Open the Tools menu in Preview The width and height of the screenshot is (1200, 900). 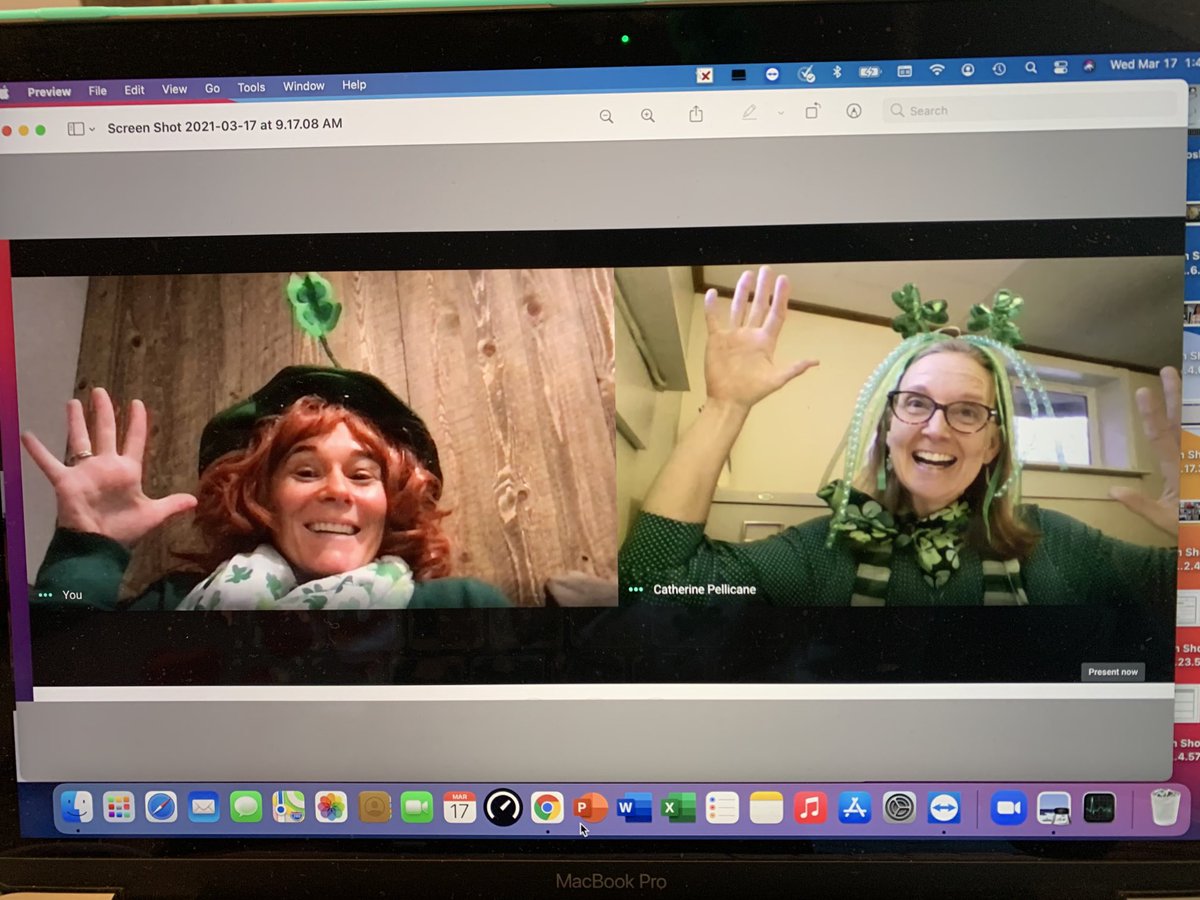pyautogui.click(x=250, y=87)
